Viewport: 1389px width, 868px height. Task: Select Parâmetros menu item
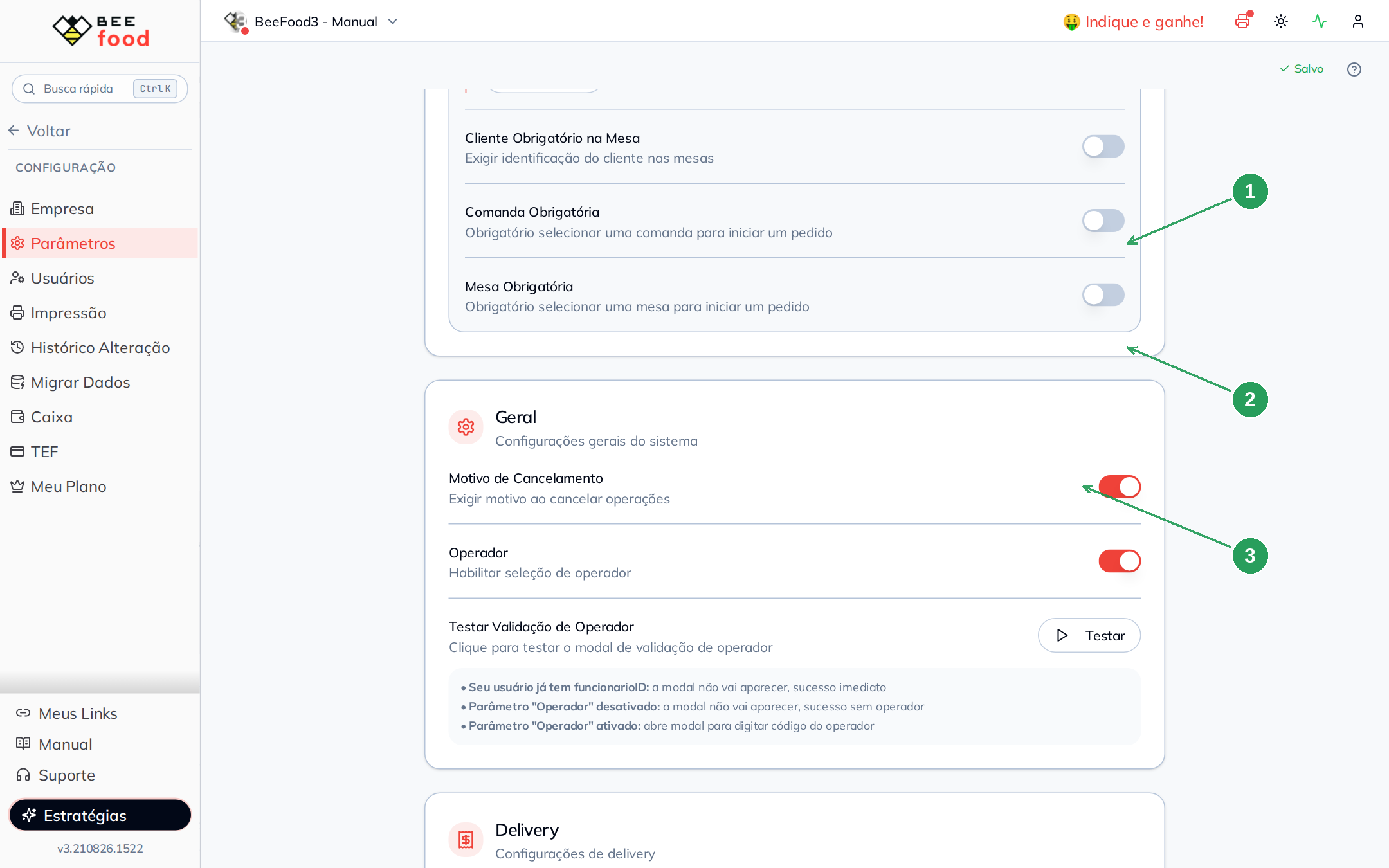100,243
